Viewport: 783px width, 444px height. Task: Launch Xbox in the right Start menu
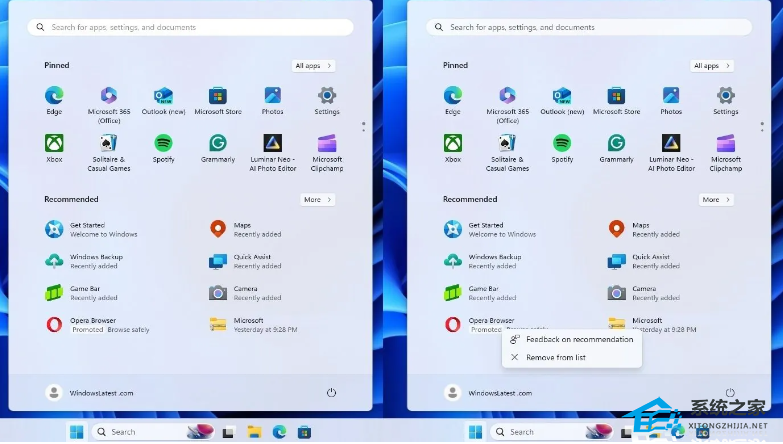[453, 148]
